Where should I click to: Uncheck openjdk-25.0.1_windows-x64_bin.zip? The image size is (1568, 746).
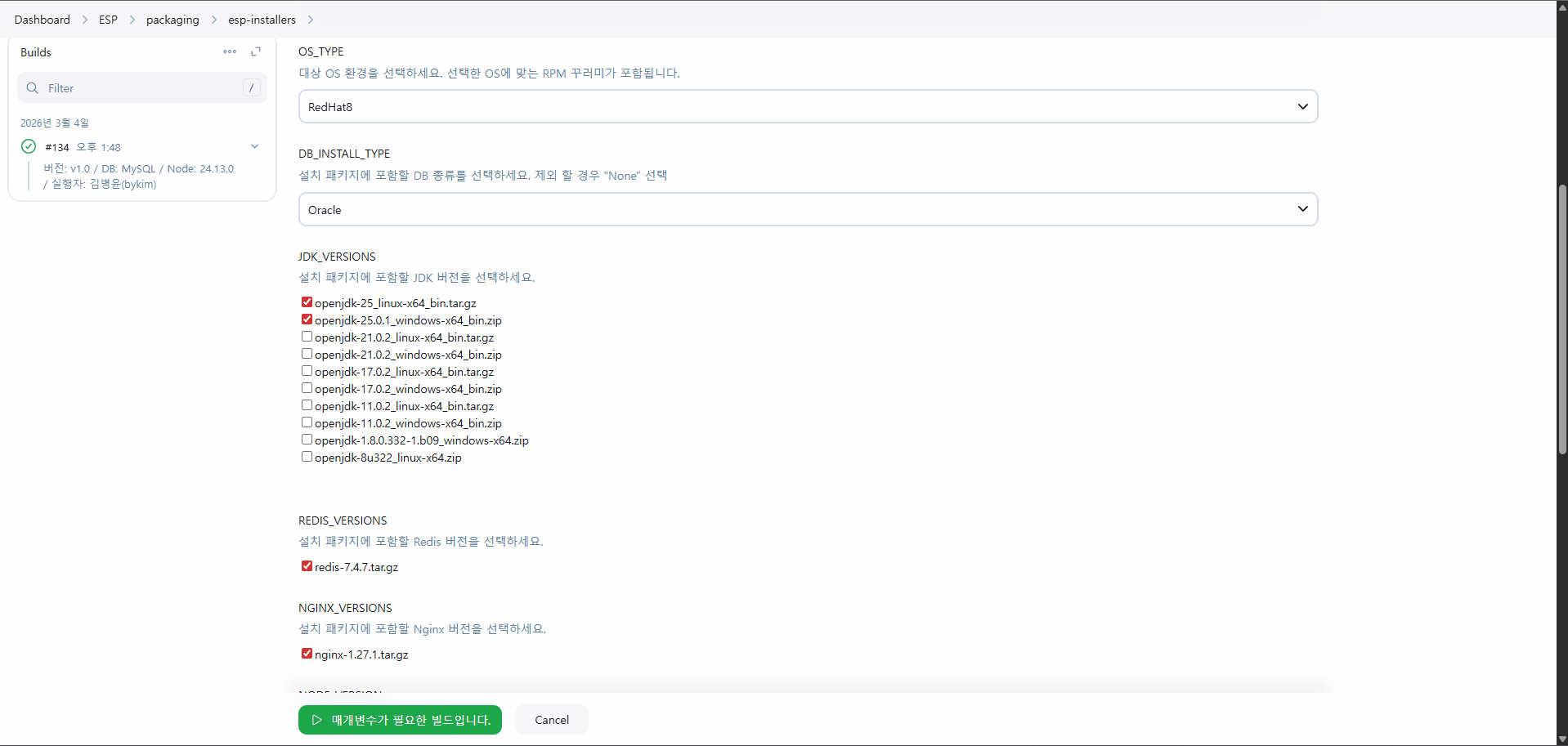coord(307,319)
